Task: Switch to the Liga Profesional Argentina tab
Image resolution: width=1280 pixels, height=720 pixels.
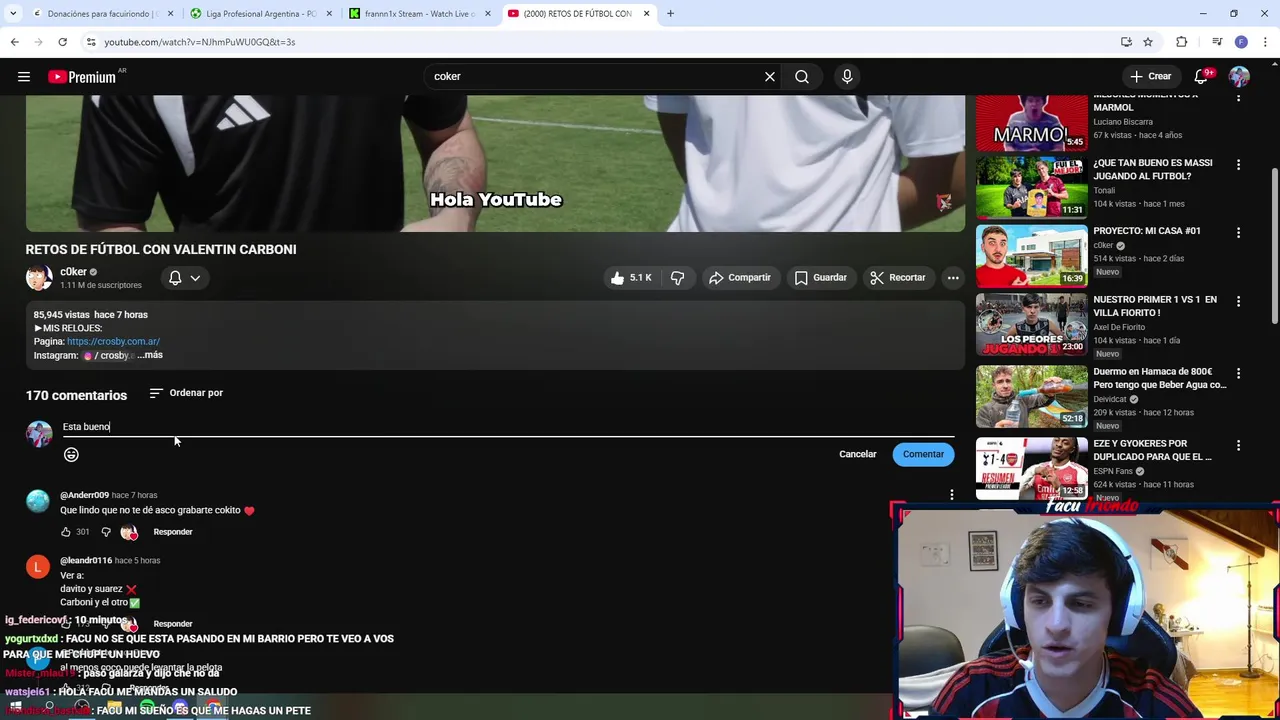Action: [x=260, y=14]
